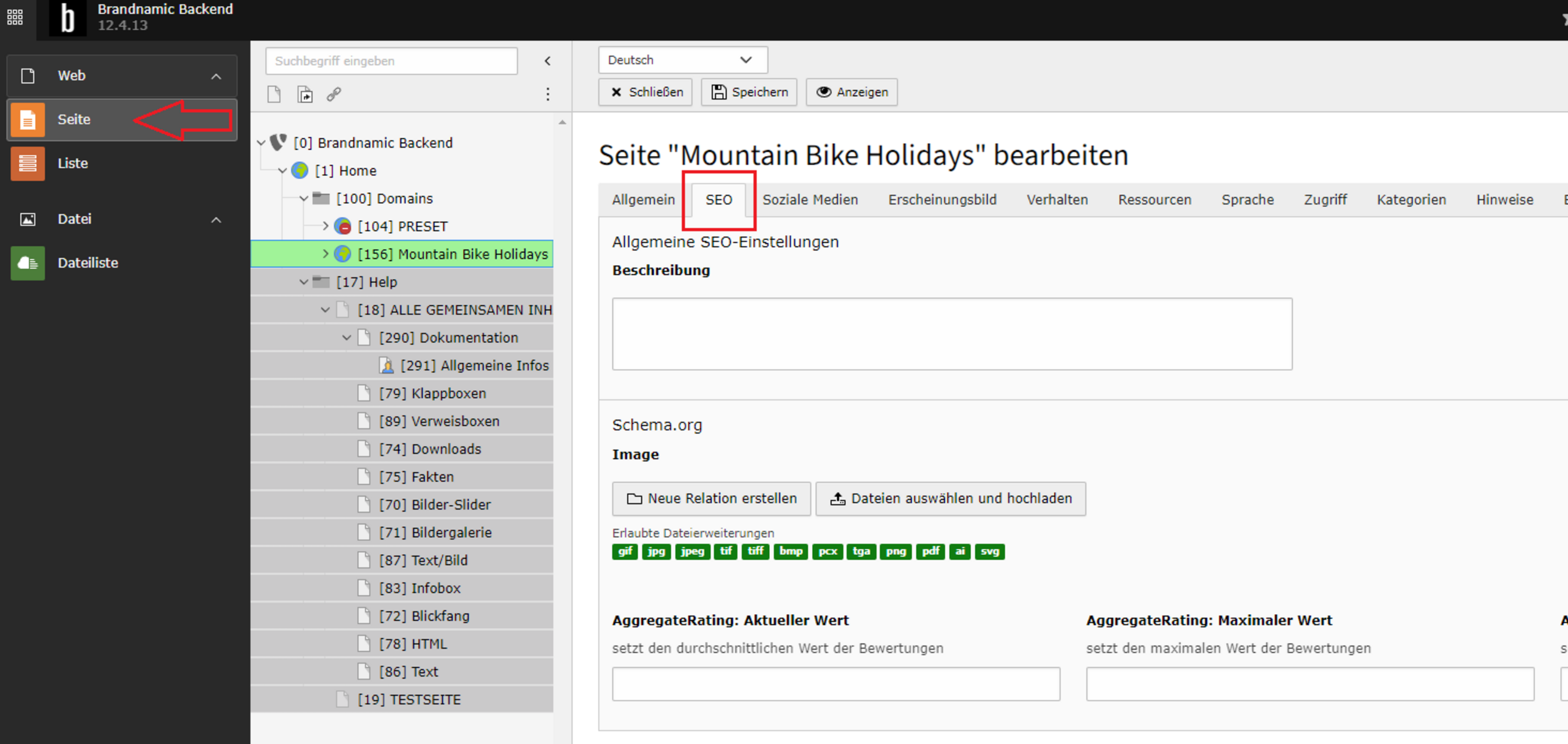Collapse the page tree panel
The height and width of the screenshot is (744, 1568).
click(x=548, y=61)
